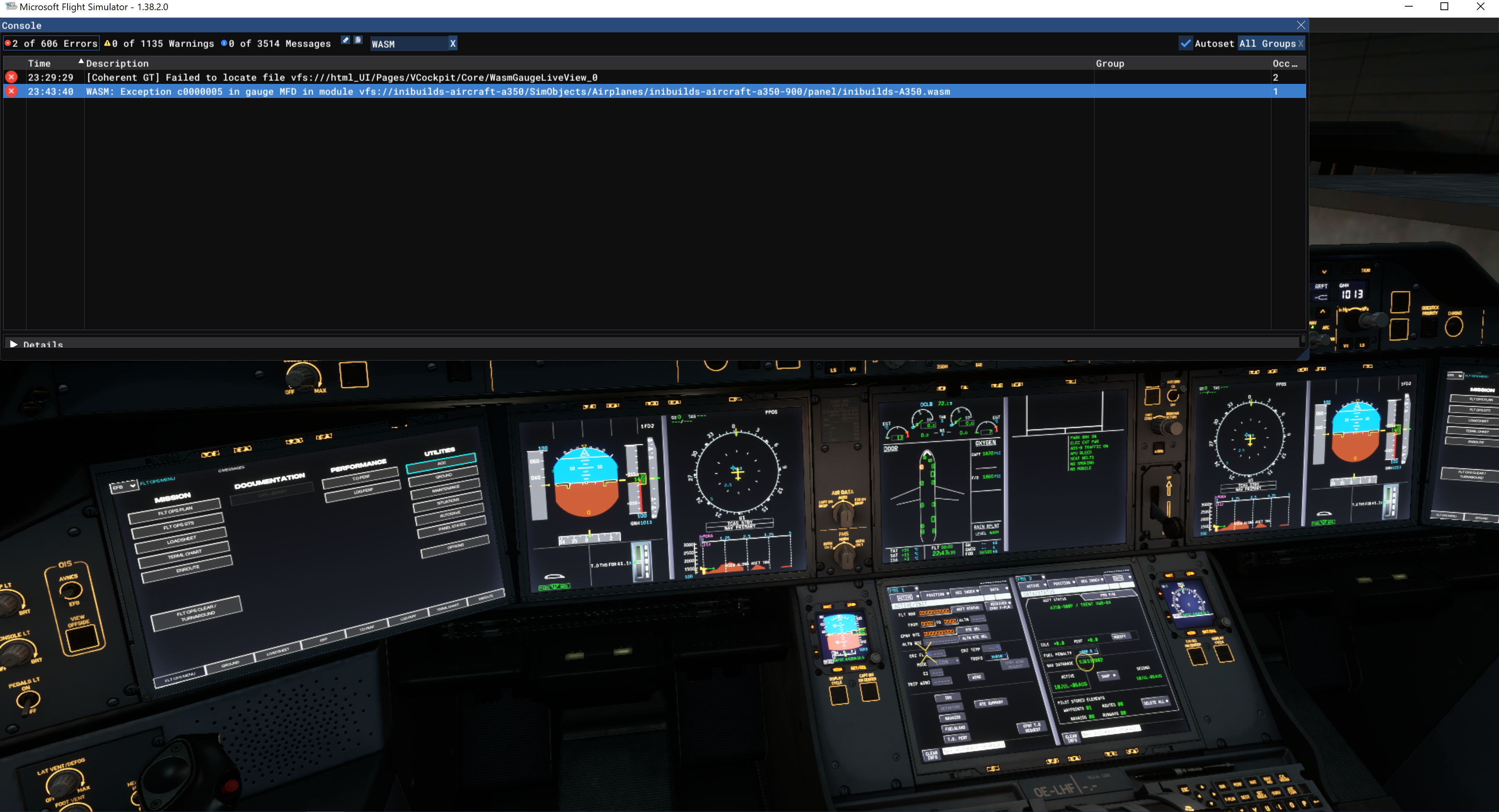
Task: Switch to FLT OPS MENU bottom tab
Action: pyautogui.click(x=180, y=677)
